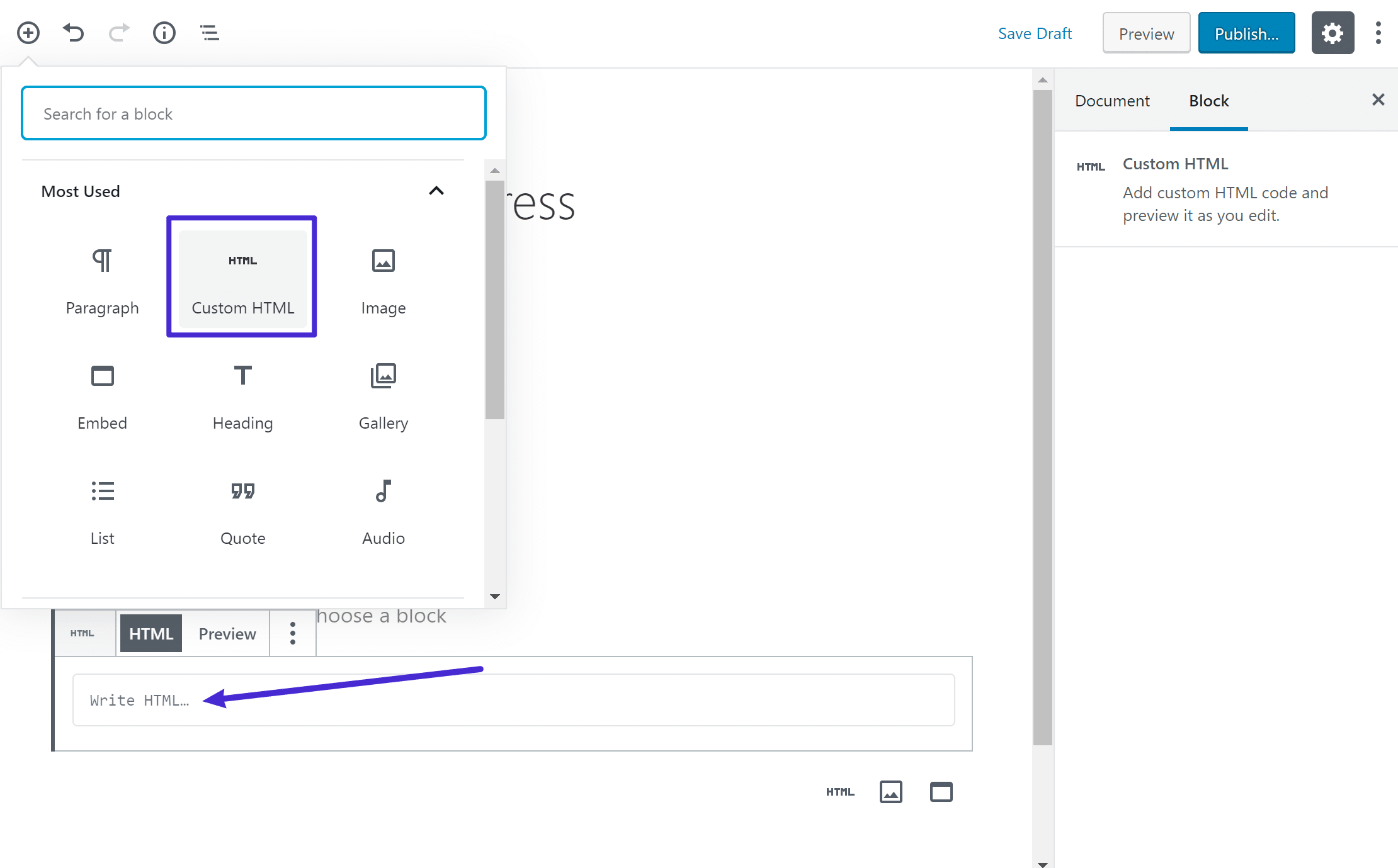1398x868 pixels.
Task: Select the List block type
Action: pos(101,509)
